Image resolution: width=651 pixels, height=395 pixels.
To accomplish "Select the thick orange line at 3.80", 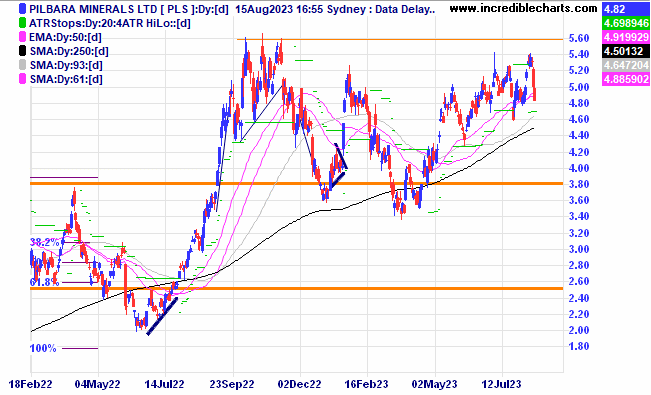I will 296,184.
